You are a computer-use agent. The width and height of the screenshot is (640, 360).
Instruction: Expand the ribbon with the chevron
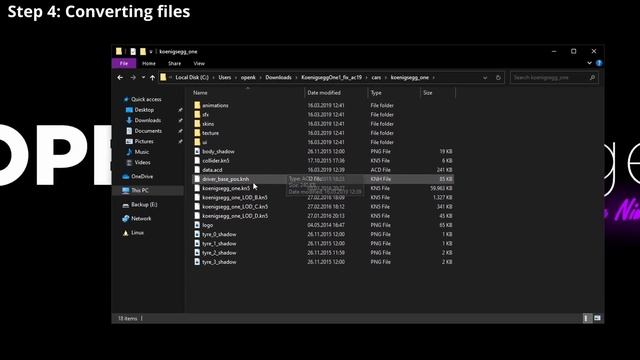[589, 63]
